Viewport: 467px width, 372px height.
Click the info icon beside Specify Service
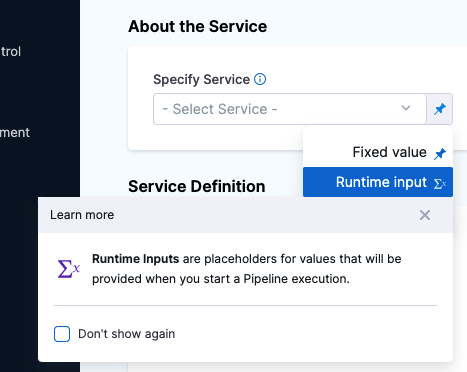[x=260, y=79]
